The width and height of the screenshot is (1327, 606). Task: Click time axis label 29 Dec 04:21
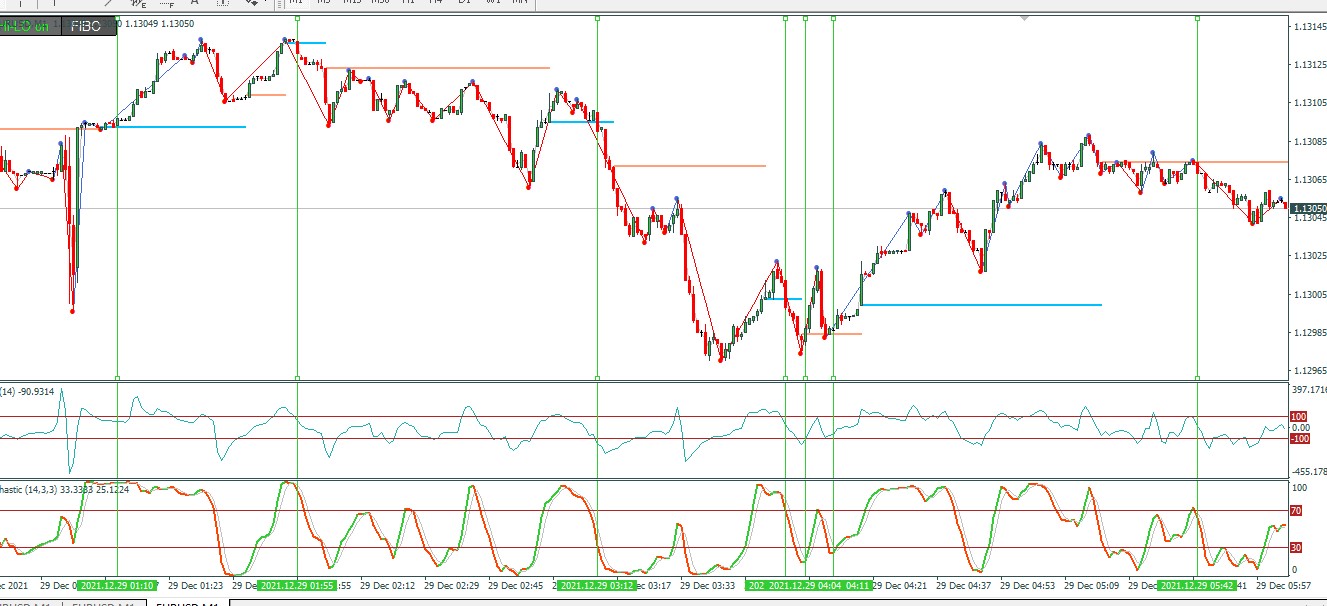point(901,585)
